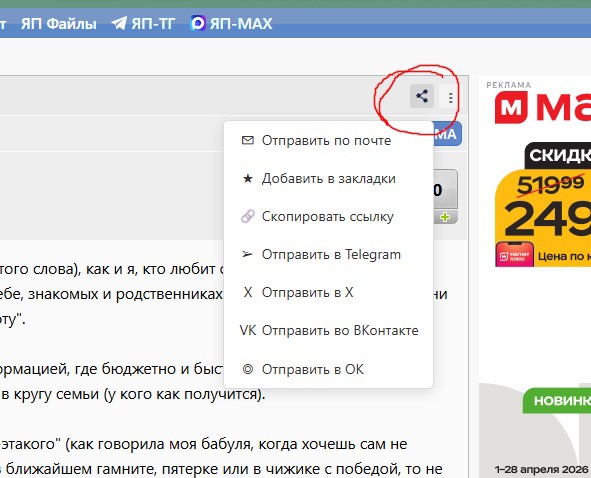The width and height of the screenshot is (591, 478).
Task: Choose "Скопировать ссылку" from share menu
Action: pyautogui.click(x=329, y=216)
